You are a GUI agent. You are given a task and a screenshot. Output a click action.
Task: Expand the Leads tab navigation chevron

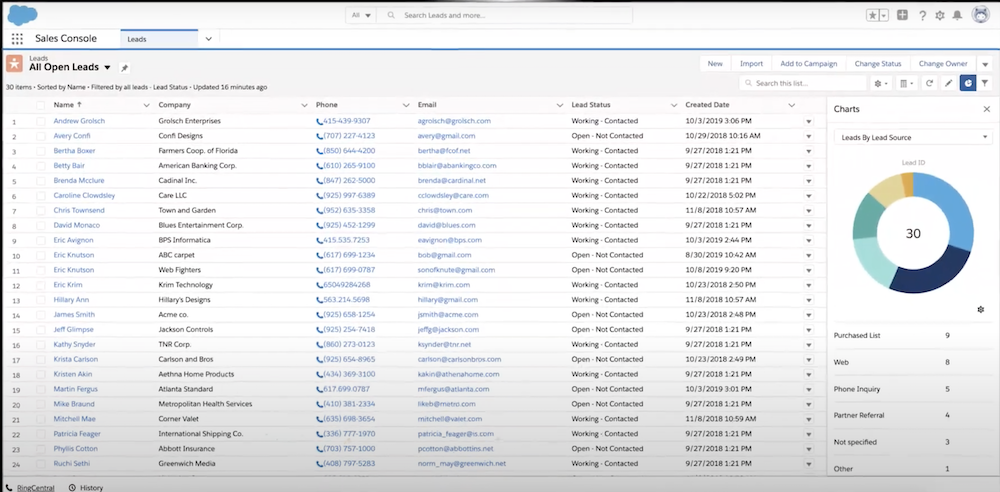click(x=209, y=39)
